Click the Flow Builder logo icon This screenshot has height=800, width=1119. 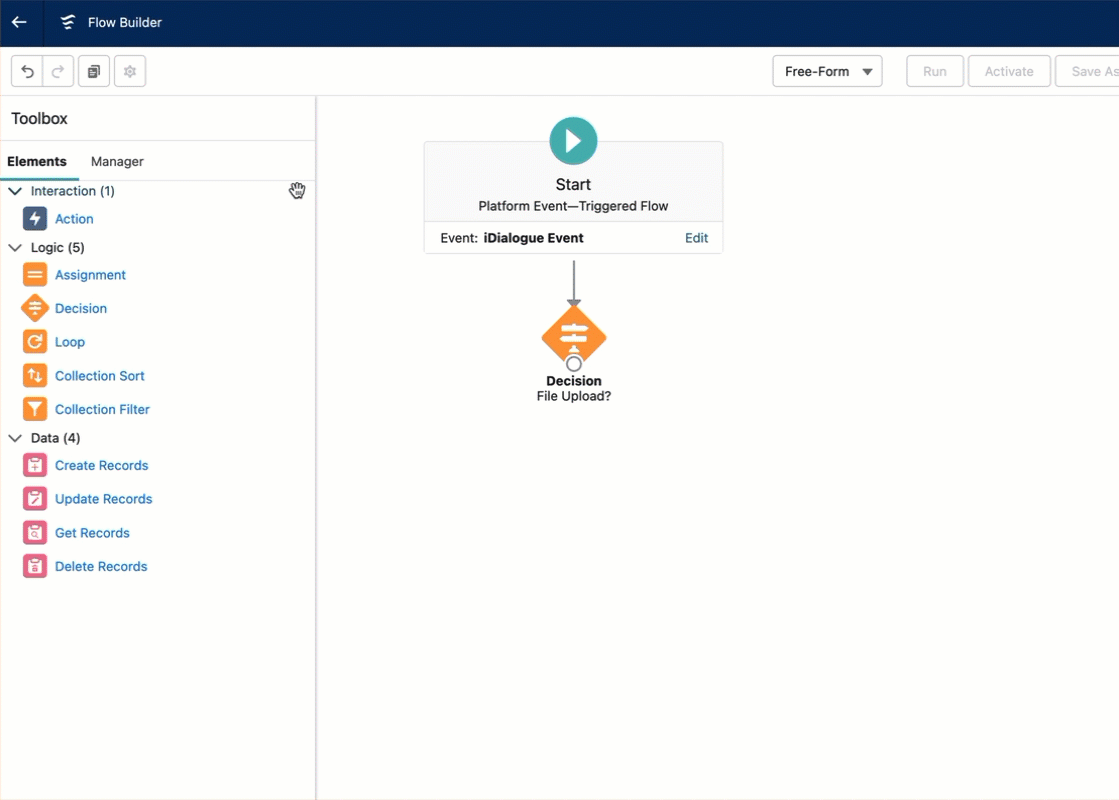point(68,22)
